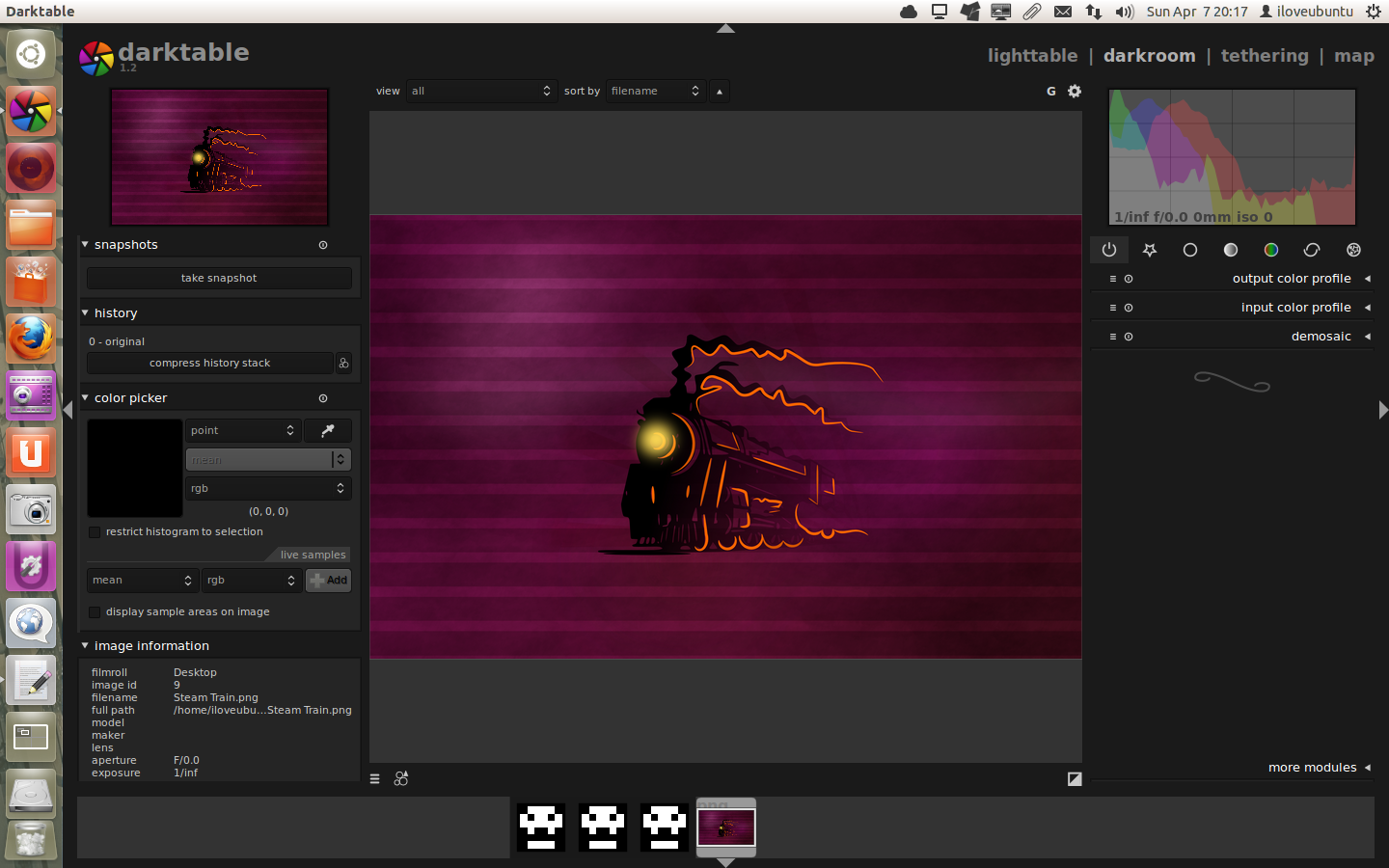Screen dimensions: 1389x868
Task: Toggle sort order ascending arrow button
Action: coord(720,92)
